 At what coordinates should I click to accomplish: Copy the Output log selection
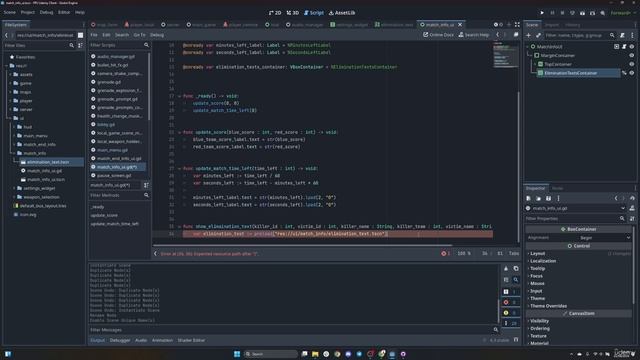(x=516, y=269)
